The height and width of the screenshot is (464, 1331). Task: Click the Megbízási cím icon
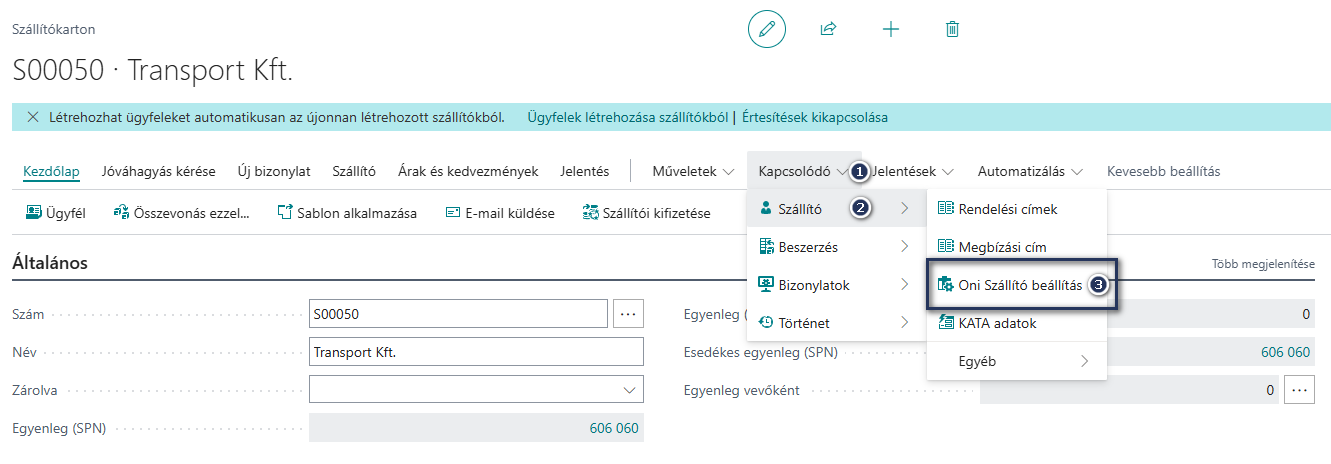945,246
